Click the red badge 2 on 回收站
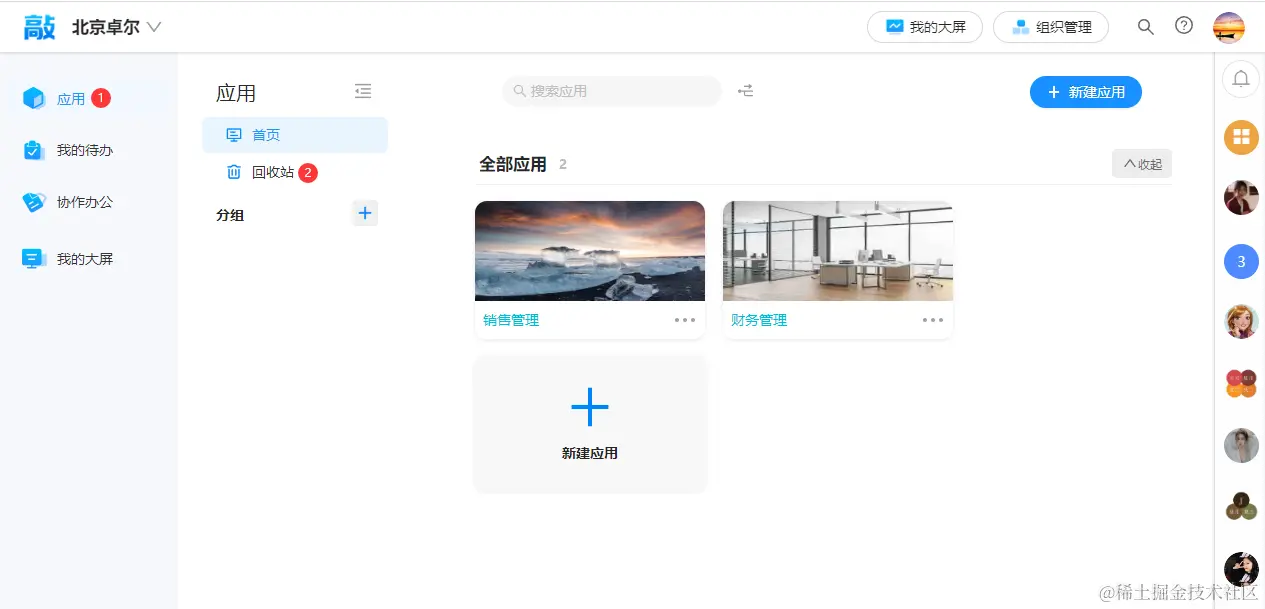The image size is (1265, 609). [308, 172]
